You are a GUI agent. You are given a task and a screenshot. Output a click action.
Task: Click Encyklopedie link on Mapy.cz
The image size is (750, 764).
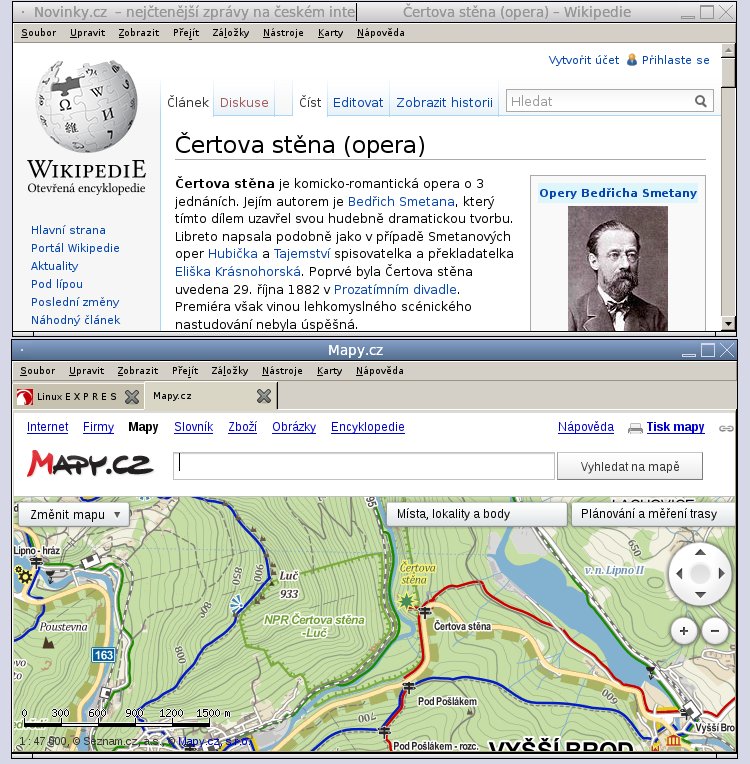pyautogui.click(x=367, y=427)
